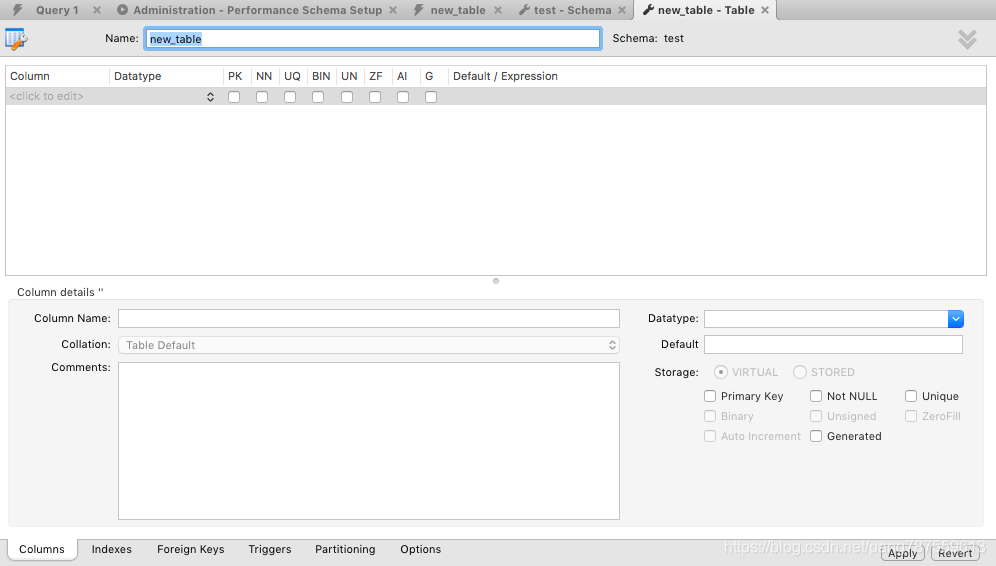The width and height of the screenshot is (996, 566).
Task: Close the new_table query tab
Action: pos(498,10)
